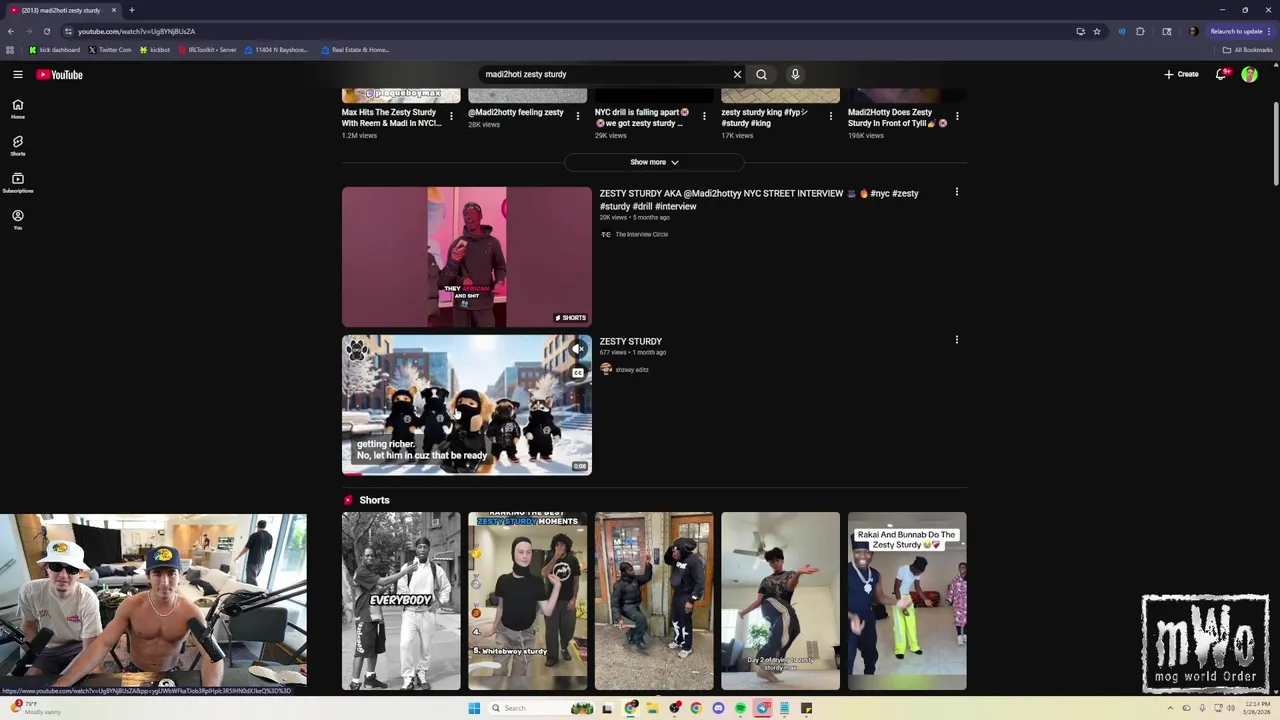Open the Windows Start menu

point(474,708)
